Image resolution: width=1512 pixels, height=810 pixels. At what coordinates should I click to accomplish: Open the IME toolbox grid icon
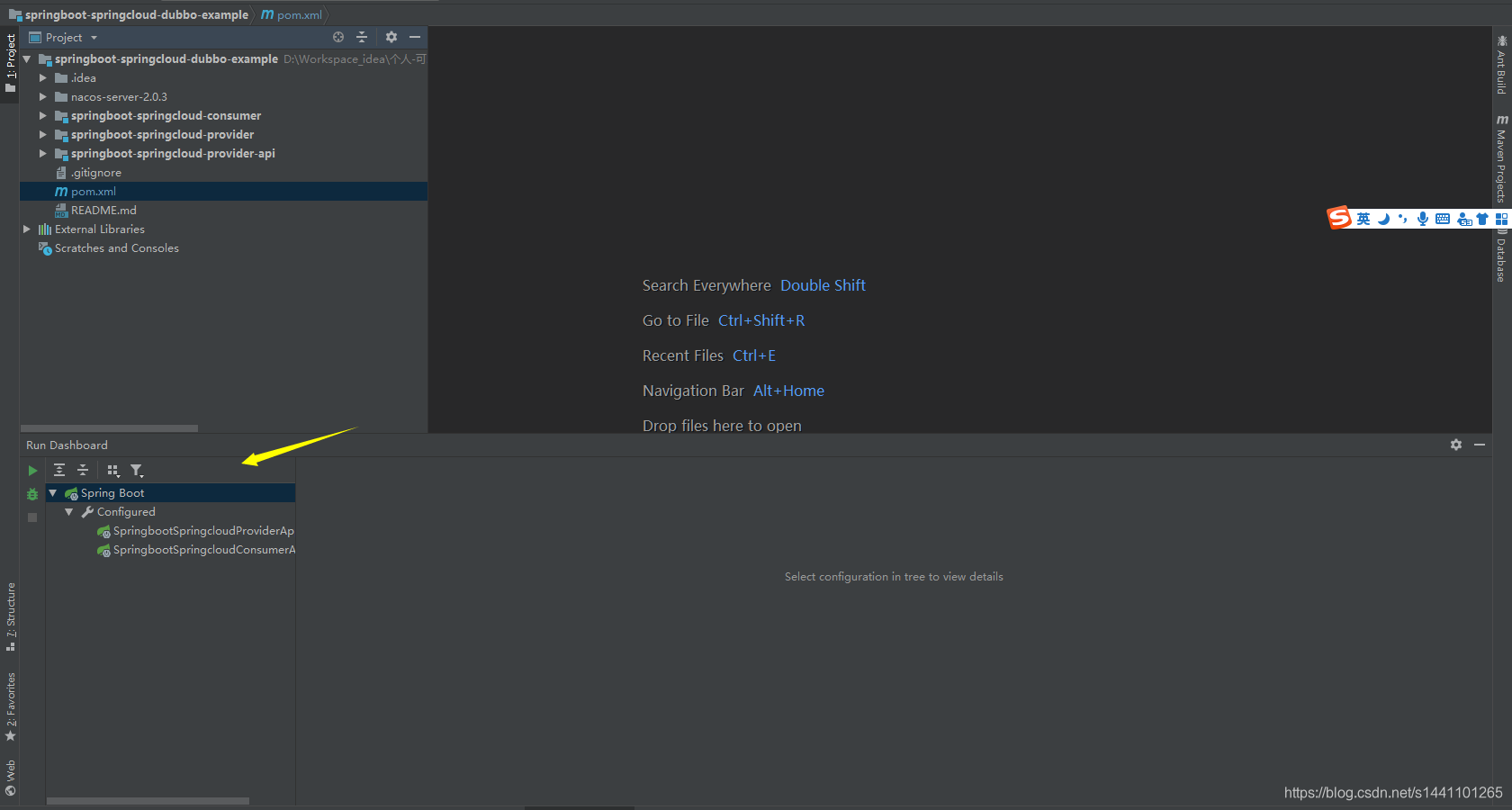(1501, 219)
